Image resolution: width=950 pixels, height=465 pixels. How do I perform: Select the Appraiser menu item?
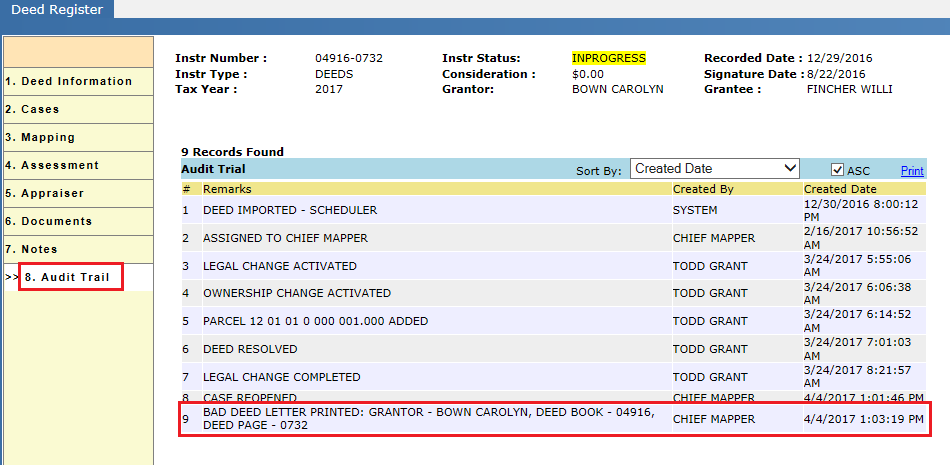click(x=78, y=193)
